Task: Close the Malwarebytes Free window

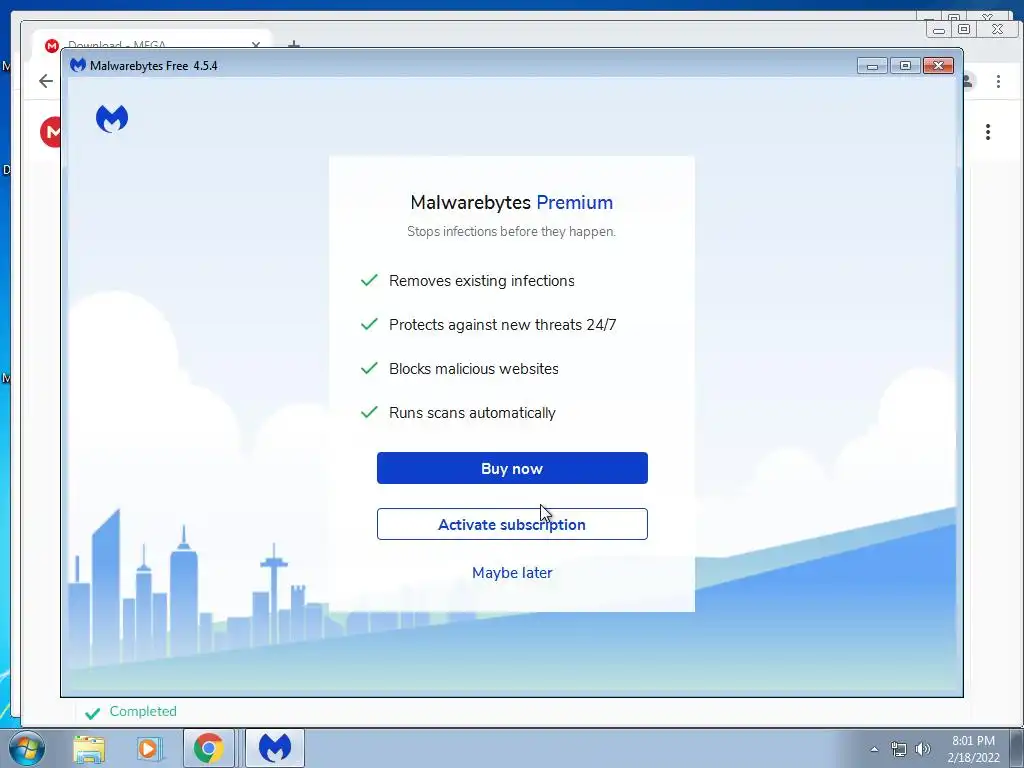Action: [x=938, y=65]
